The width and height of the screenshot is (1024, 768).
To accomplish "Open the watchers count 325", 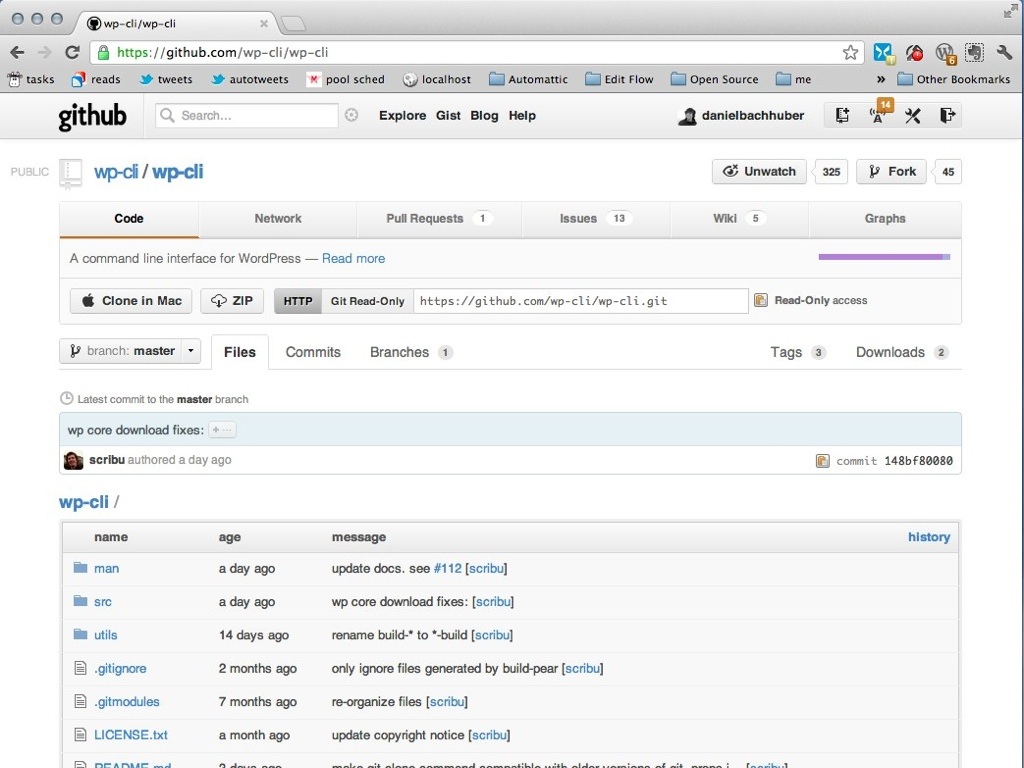I will pyautogui.click(x=831, y=172).
